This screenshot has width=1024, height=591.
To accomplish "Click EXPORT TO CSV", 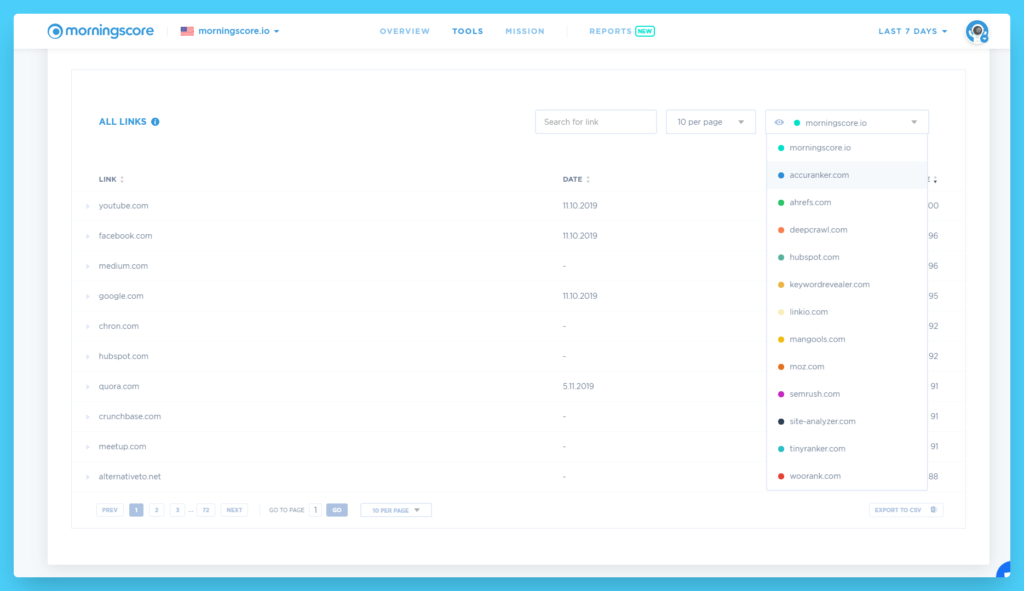I will [x=906, y=510].
